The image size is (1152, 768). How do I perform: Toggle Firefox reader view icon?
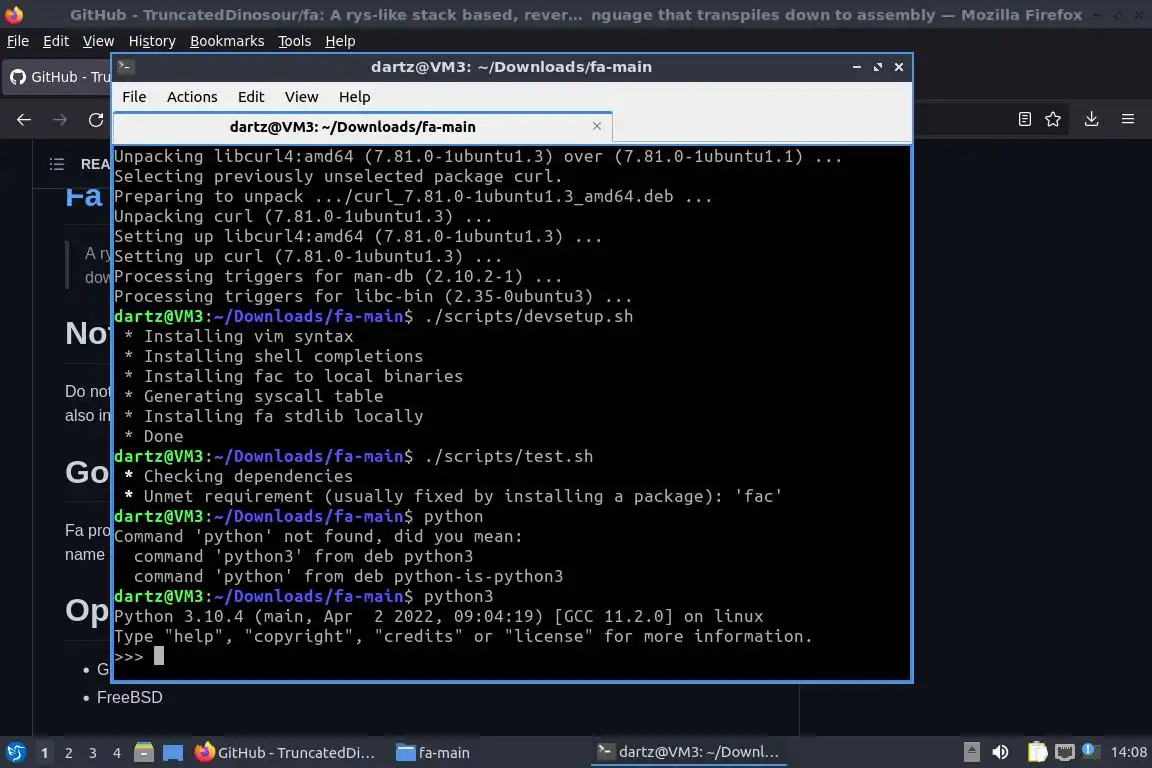pos(1024,119)
